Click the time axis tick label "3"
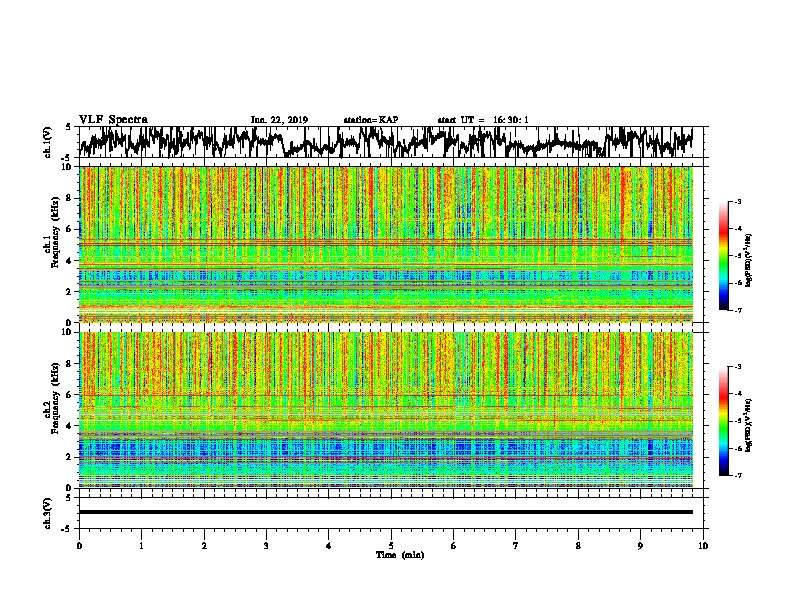Viewport: 792px width, 612px height. point(266,546)
